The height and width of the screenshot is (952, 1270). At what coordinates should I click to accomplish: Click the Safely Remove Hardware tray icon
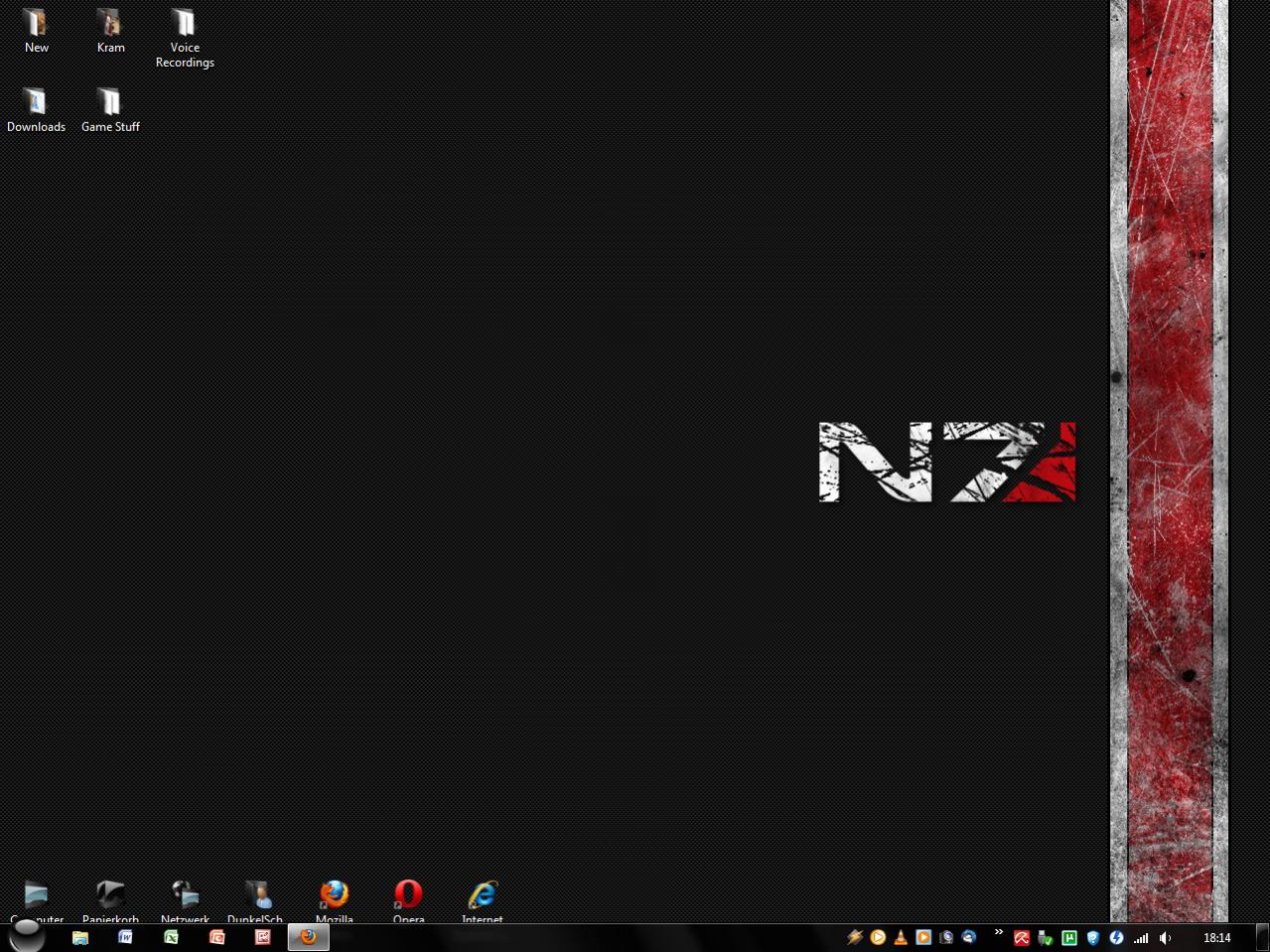(1045, 938)
